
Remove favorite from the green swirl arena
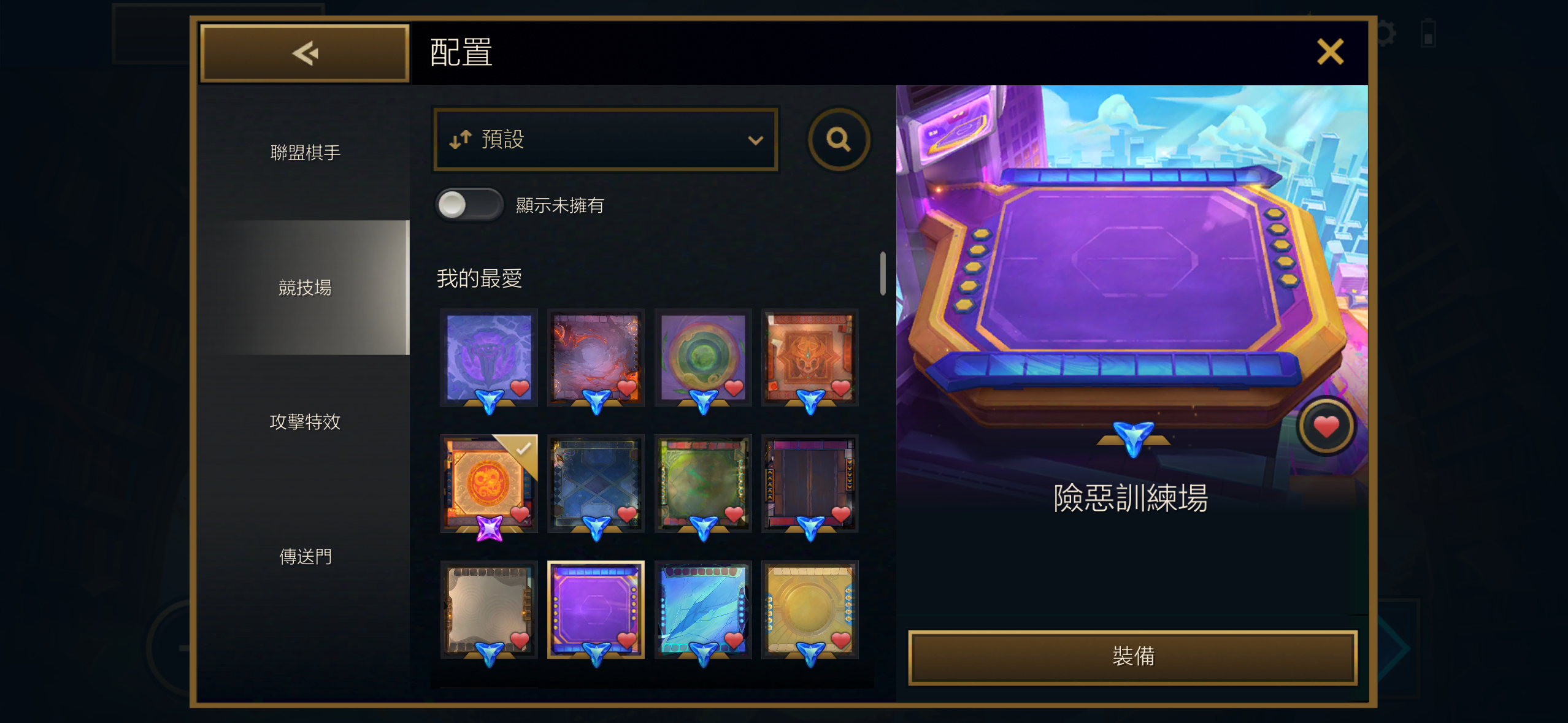[734, 388]
